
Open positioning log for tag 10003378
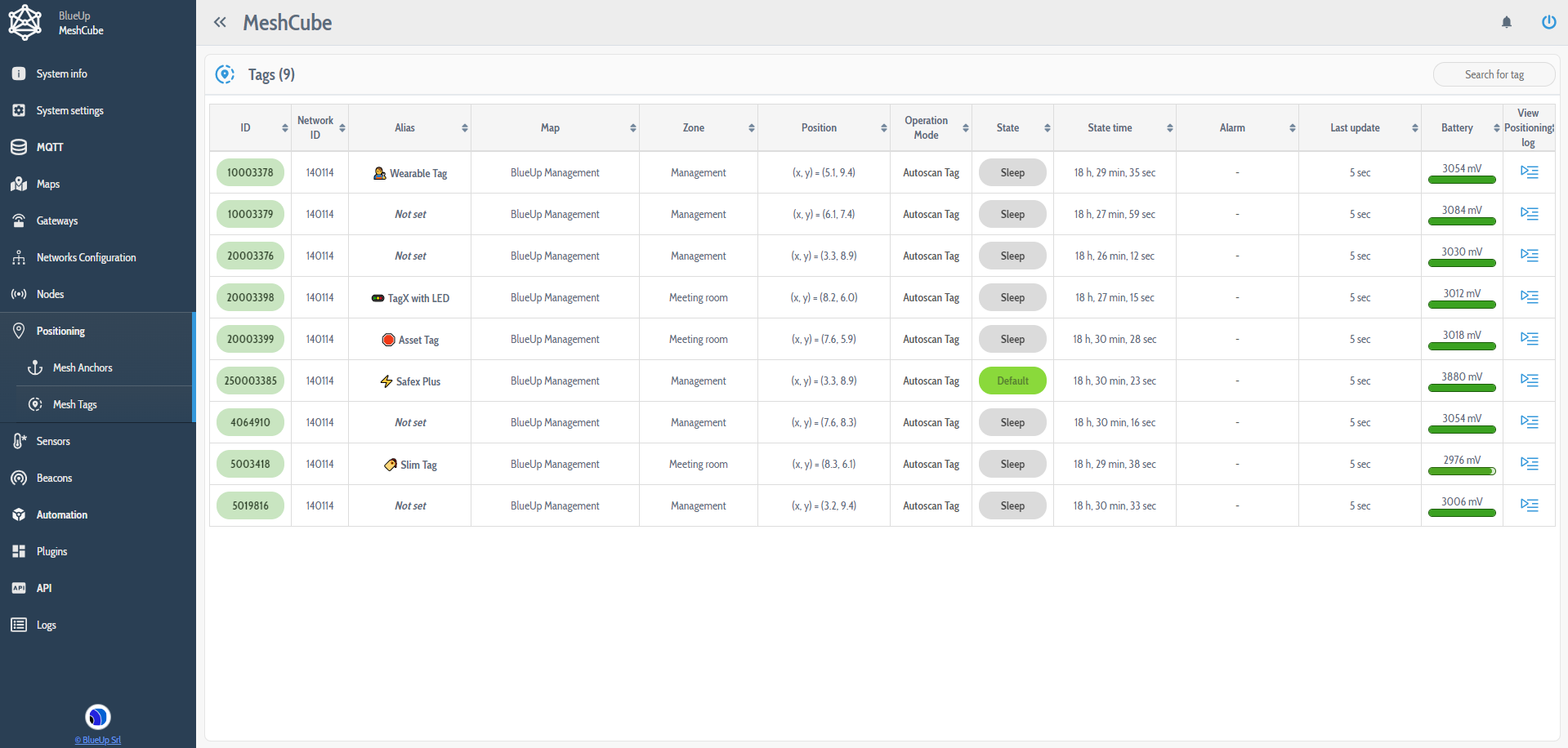pos(1529,172)
